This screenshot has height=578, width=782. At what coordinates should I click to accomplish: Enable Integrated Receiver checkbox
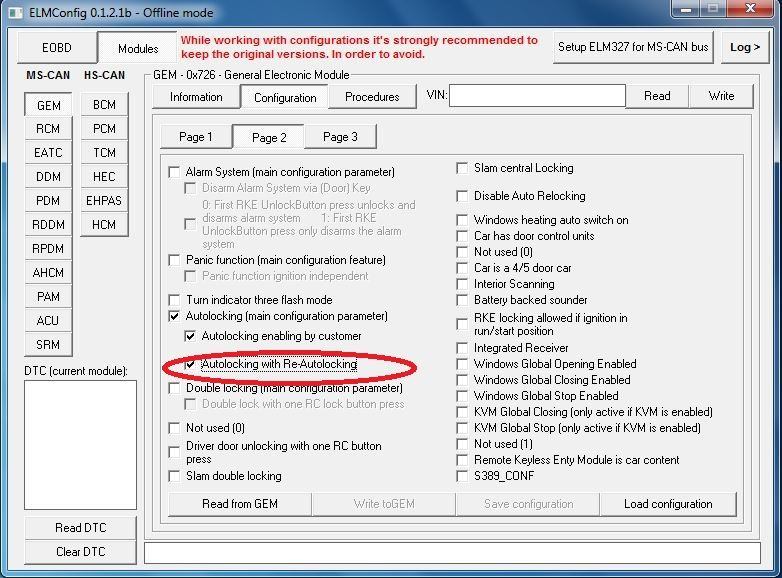point(462,348)
